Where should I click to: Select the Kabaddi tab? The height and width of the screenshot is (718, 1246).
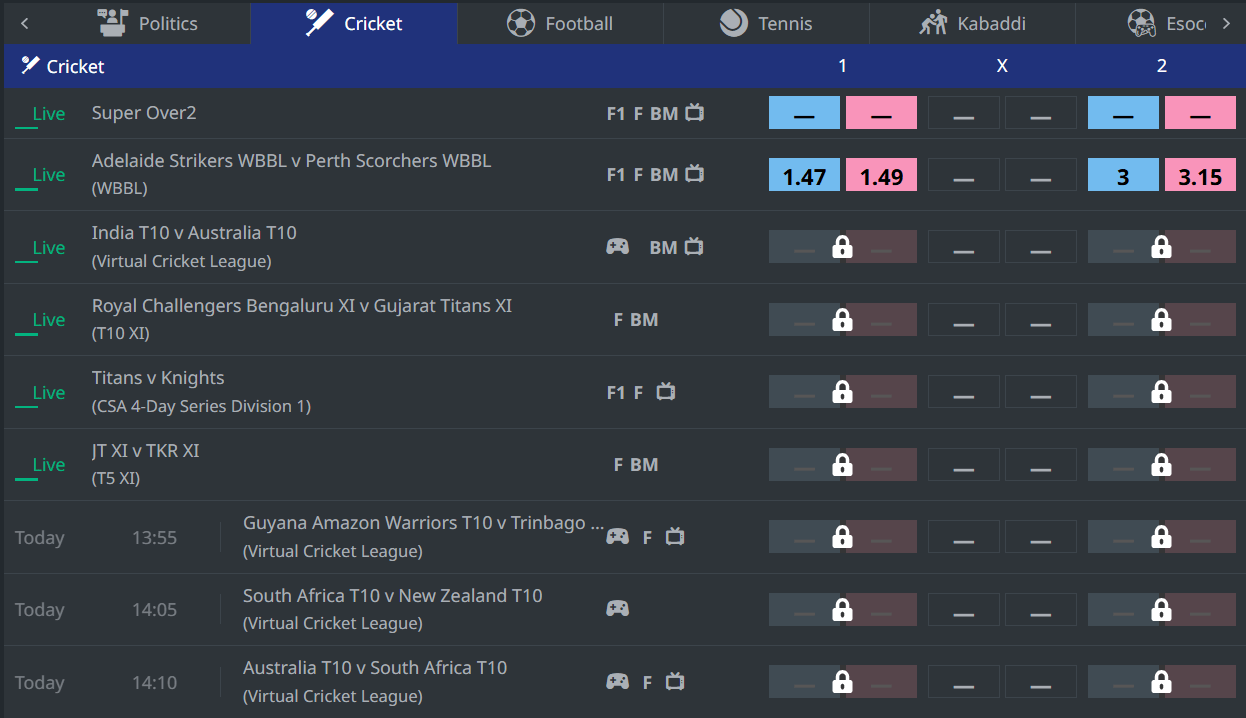(x=972, y=23)
